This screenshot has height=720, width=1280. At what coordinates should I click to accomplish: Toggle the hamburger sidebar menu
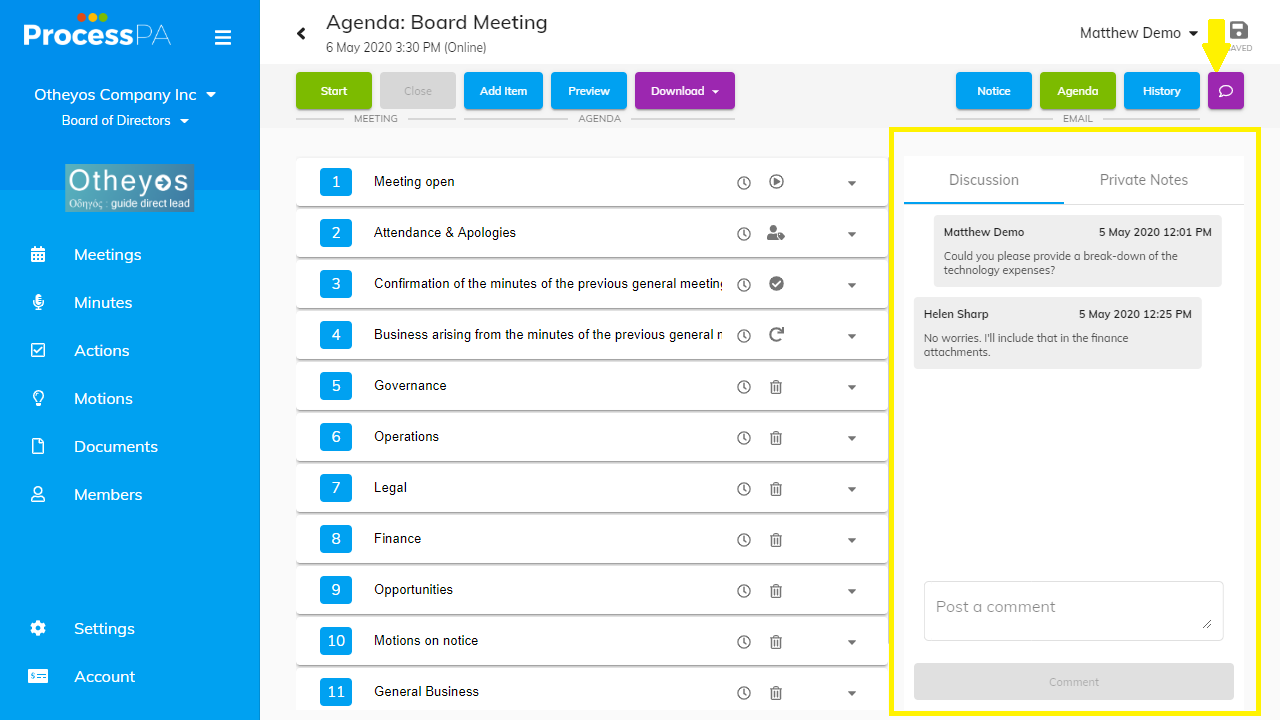[x=223, y=38]
